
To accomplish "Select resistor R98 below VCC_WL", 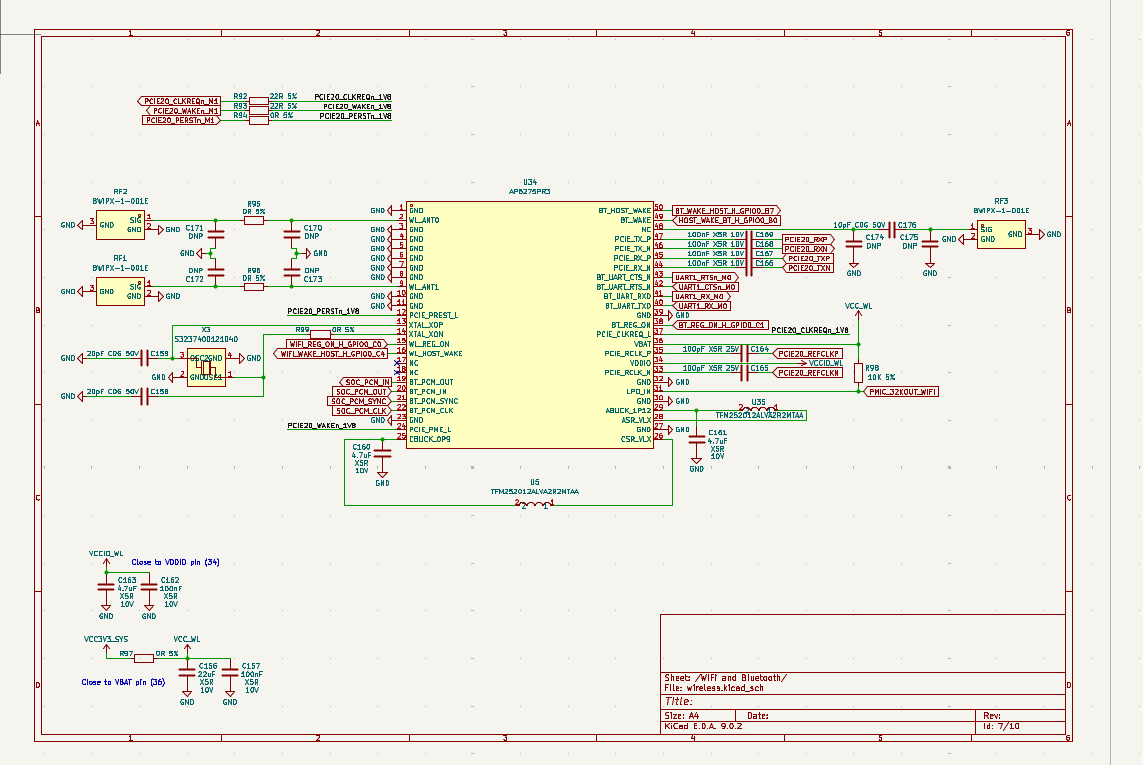I will [x=859, y=372].
